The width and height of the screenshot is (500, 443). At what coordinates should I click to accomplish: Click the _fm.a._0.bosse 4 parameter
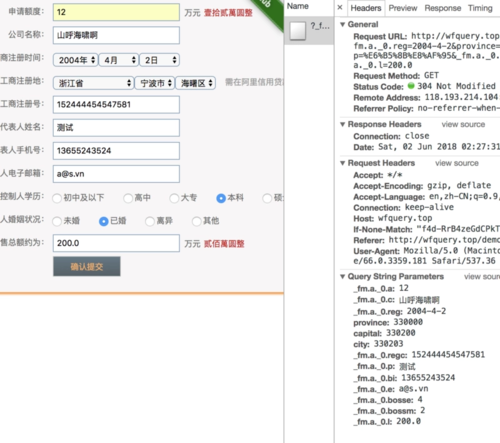tap(388, 400)
